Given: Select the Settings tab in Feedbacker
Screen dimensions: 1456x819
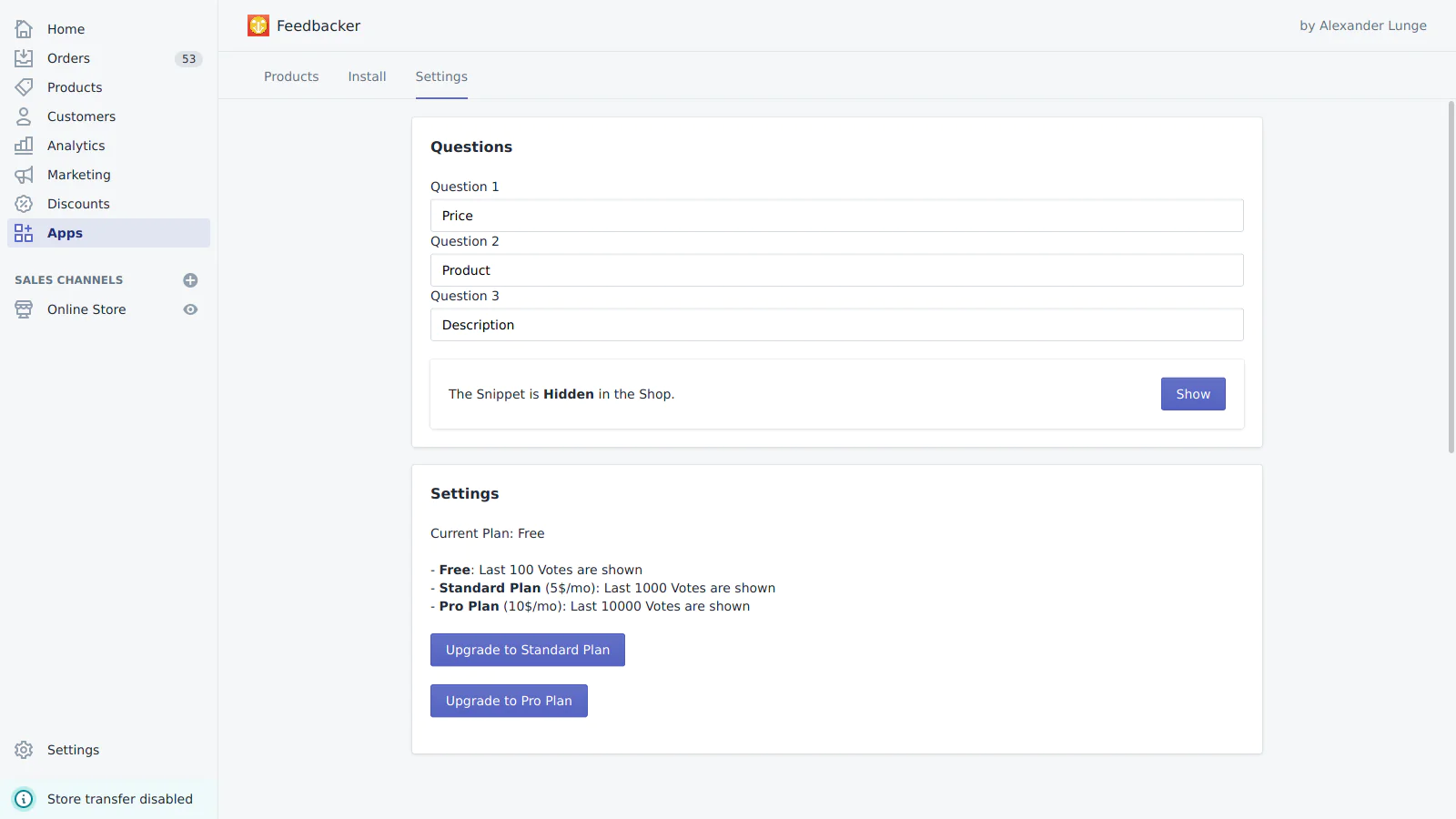Looking at the screenshot, I should (441, 76).
